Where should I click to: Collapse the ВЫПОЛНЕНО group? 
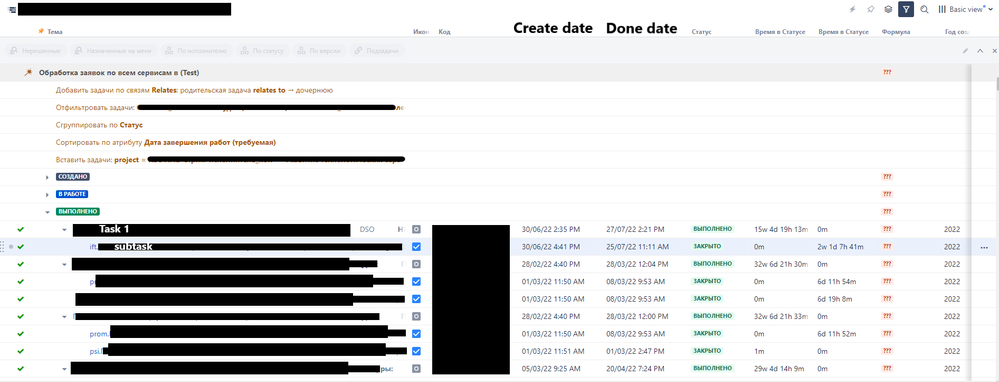pos(47,212)
